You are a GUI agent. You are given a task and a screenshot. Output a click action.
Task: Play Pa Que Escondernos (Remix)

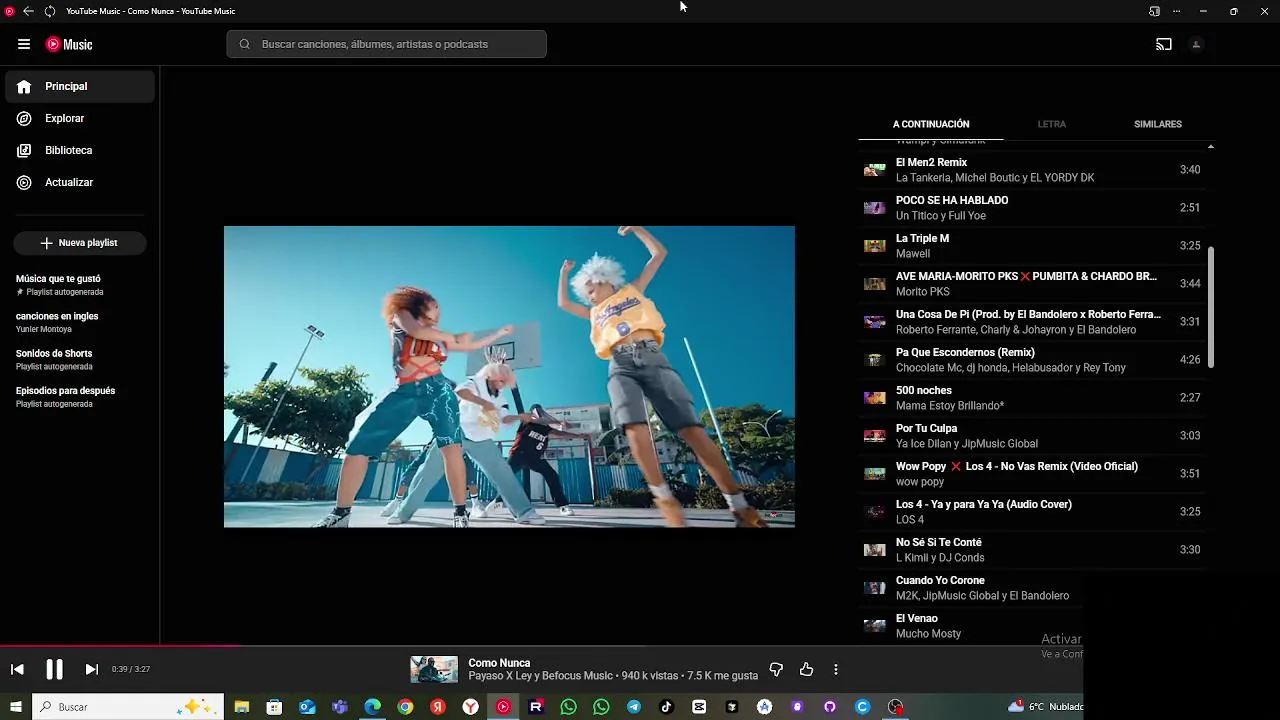[1033, 360]
